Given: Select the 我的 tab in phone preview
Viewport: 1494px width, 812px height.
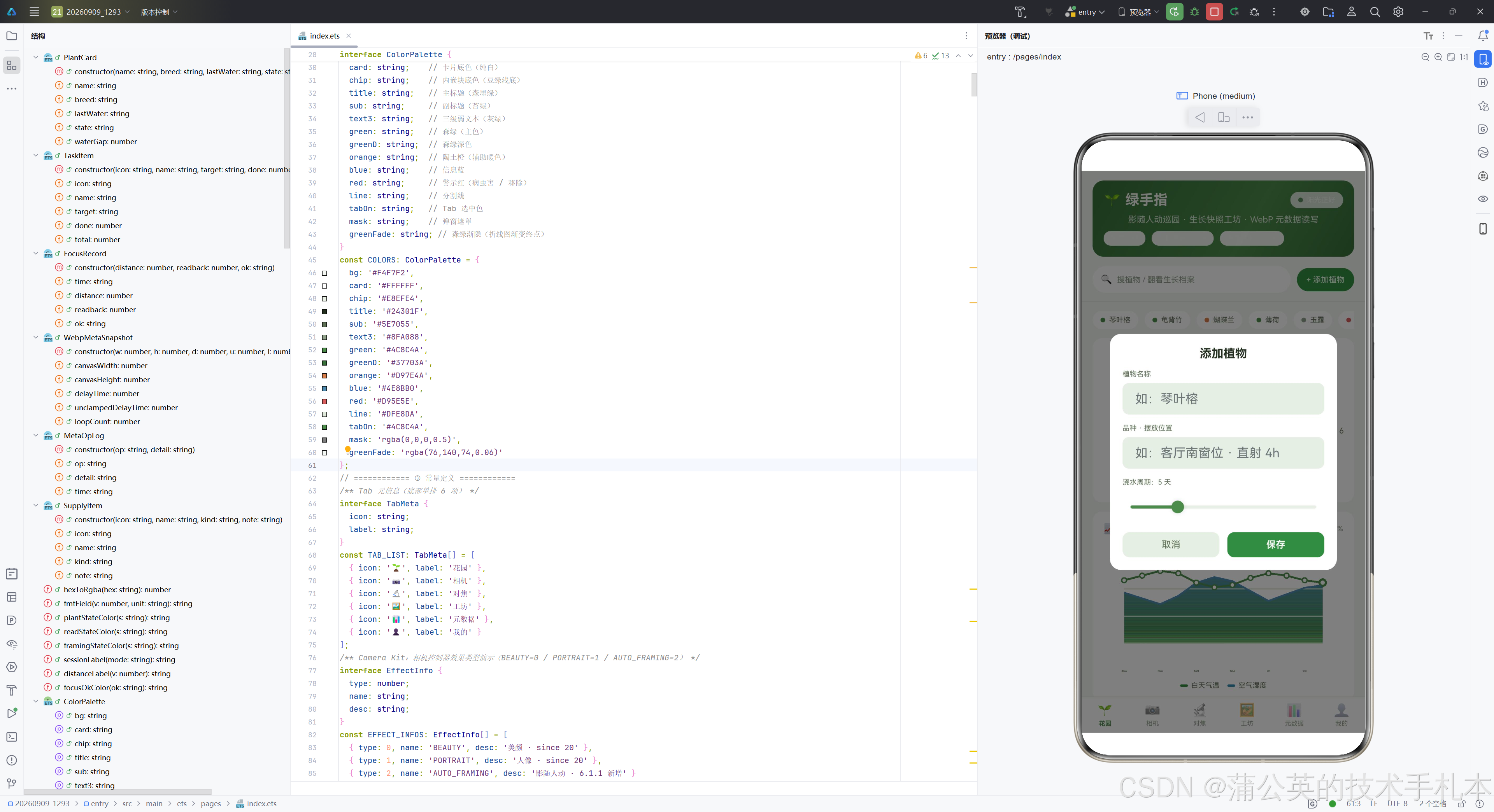Looking at the screenshot, I should coord(1341,715).
